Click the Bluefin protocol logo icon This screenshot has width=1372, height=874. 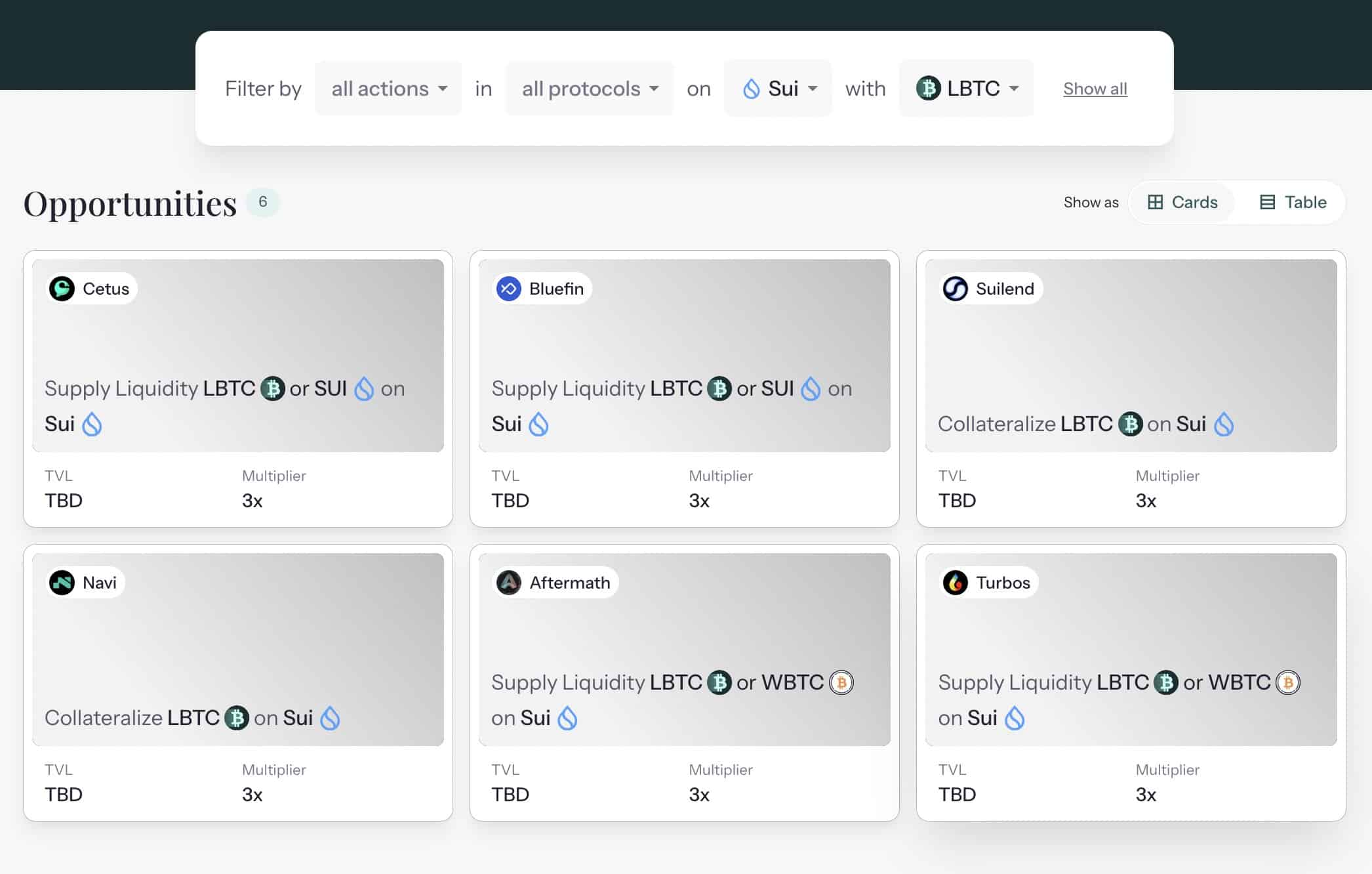click(508, 289)
